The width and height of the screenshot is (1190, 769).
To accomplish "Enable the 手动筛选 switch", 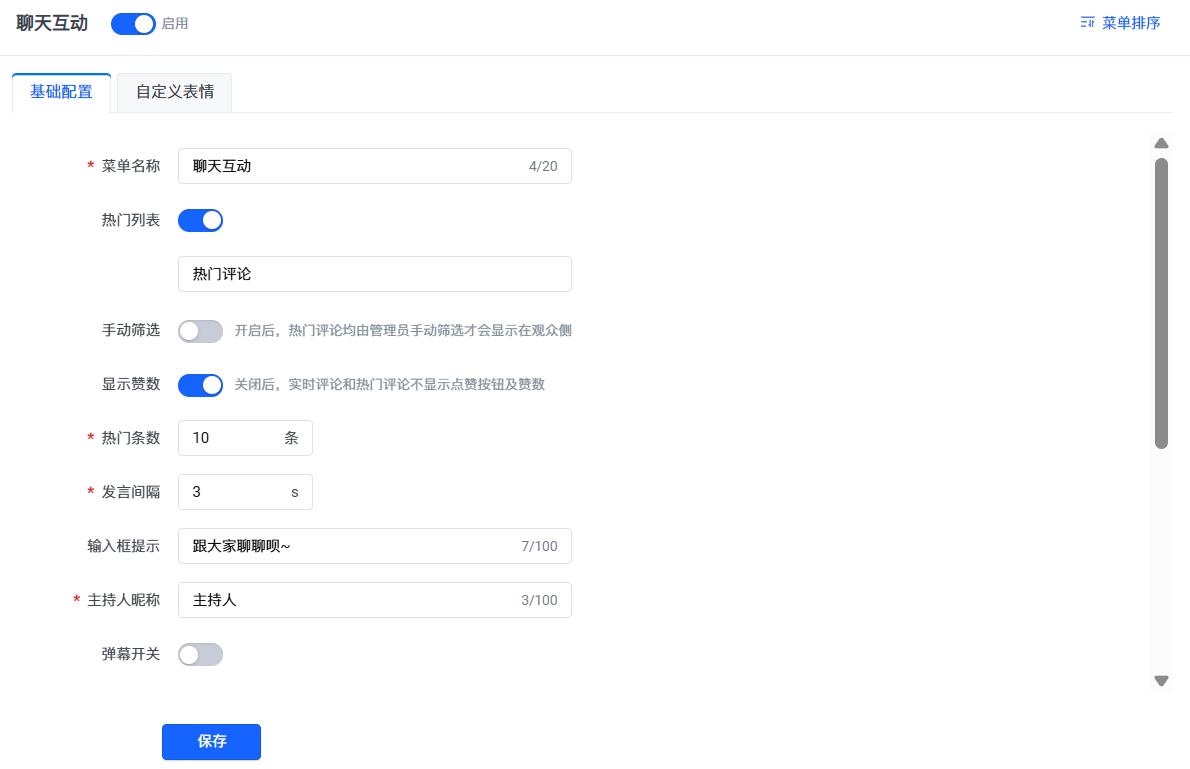I will click(200, 331).
